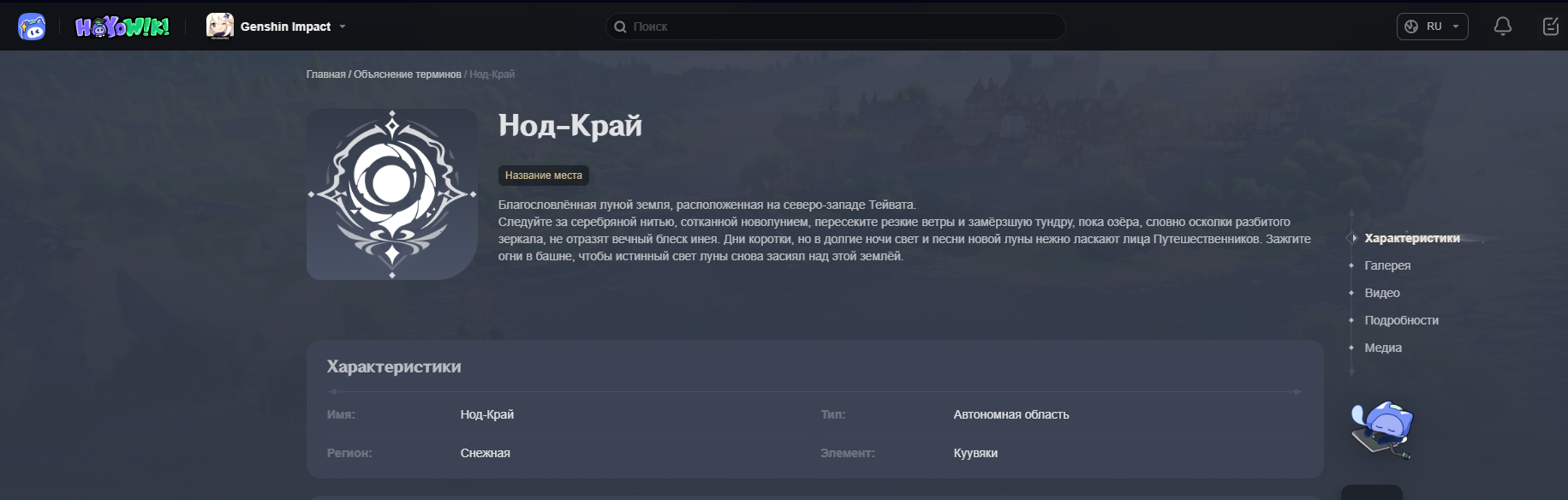
Task: Expand the Genshin Impact game selector
Action: (x=277, y=27)
